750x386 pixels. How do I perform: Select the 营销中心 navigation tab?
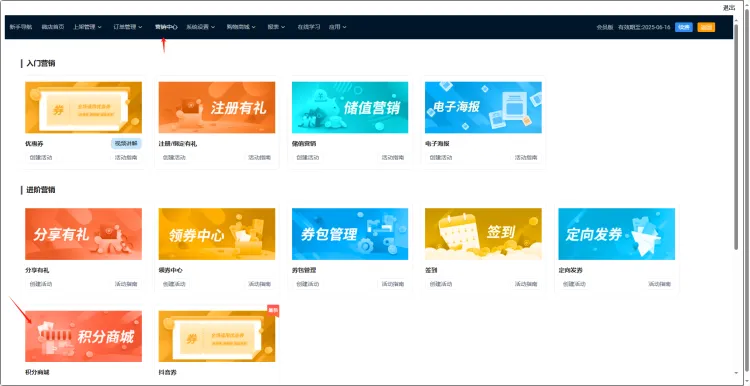(x=166, y=27)
